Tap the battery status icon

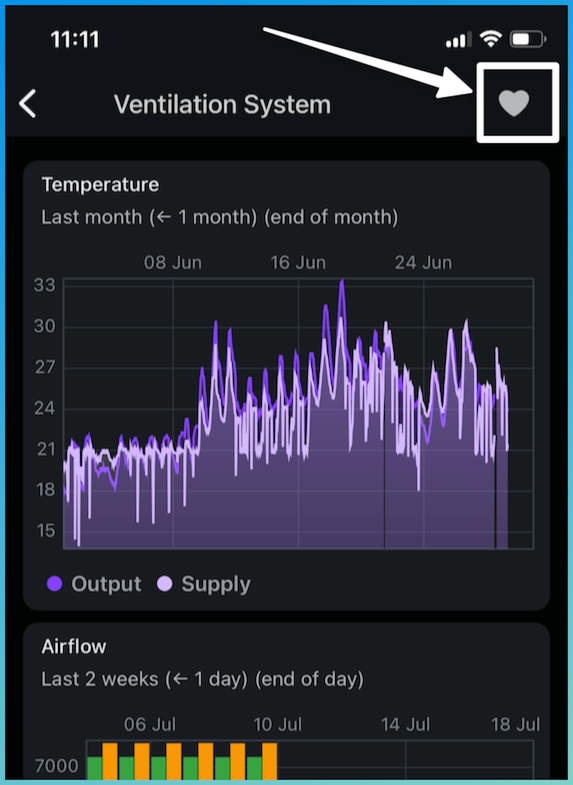(527, 39)
